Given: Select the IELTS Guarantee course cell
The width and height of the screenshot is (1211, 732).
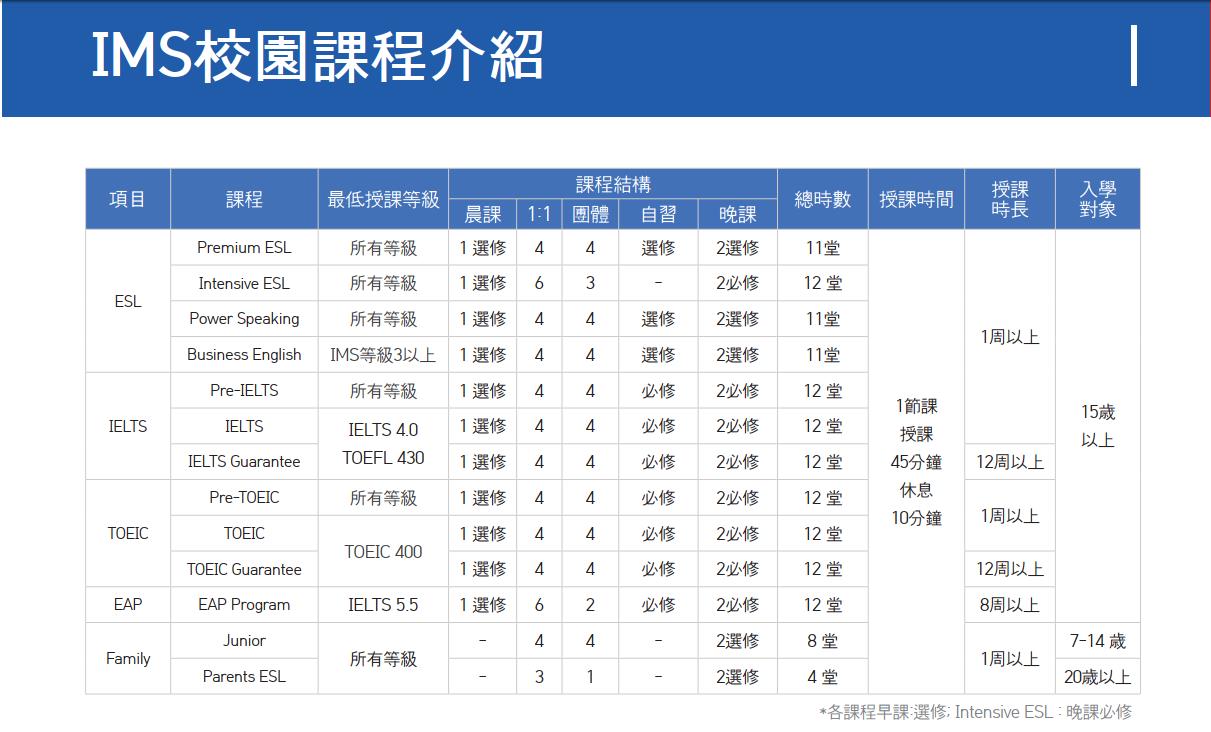Looking at the screenshot, I should click(244, 462).
